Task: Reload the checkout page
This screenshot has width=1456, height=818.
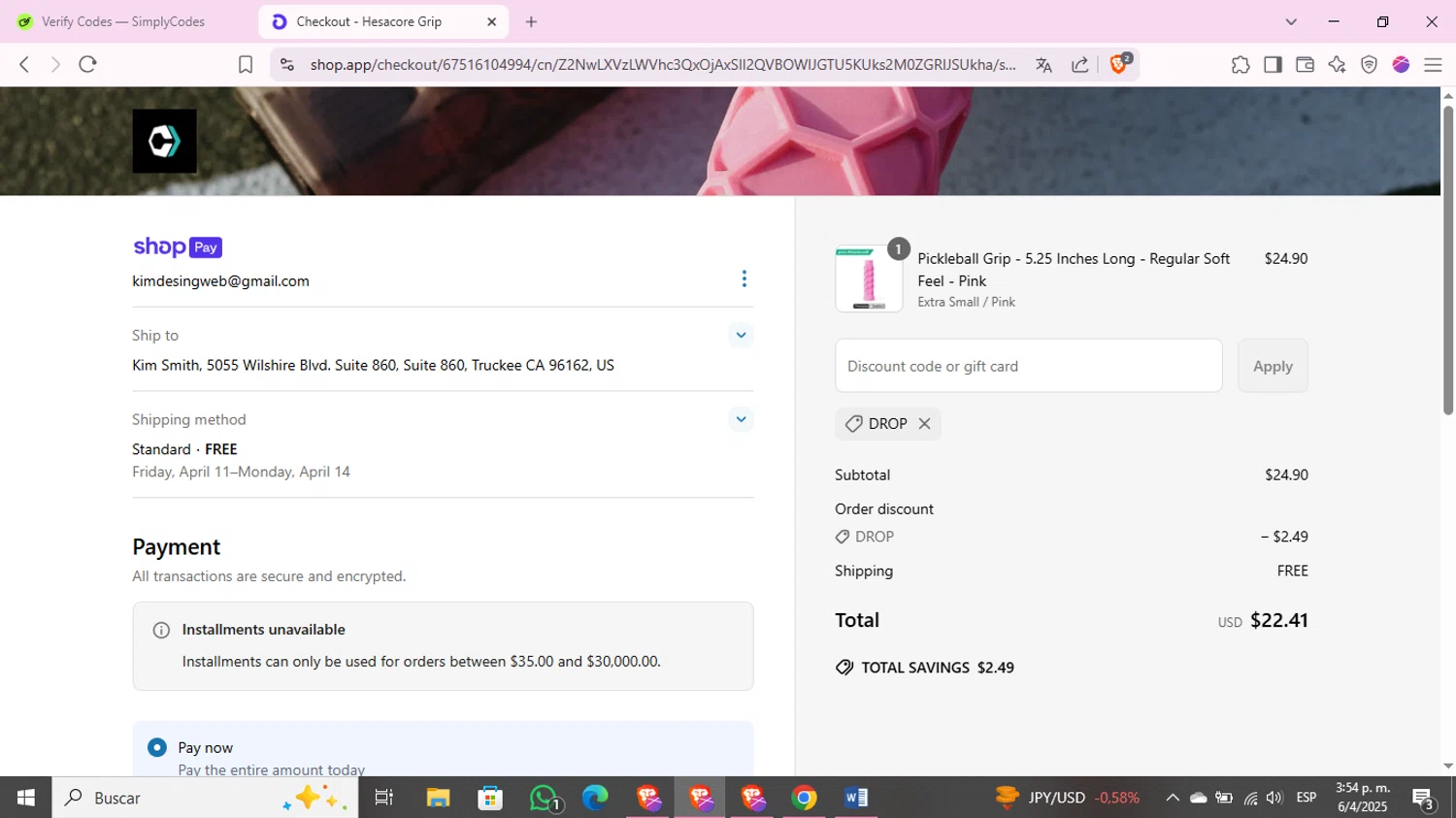Action: 88,64
